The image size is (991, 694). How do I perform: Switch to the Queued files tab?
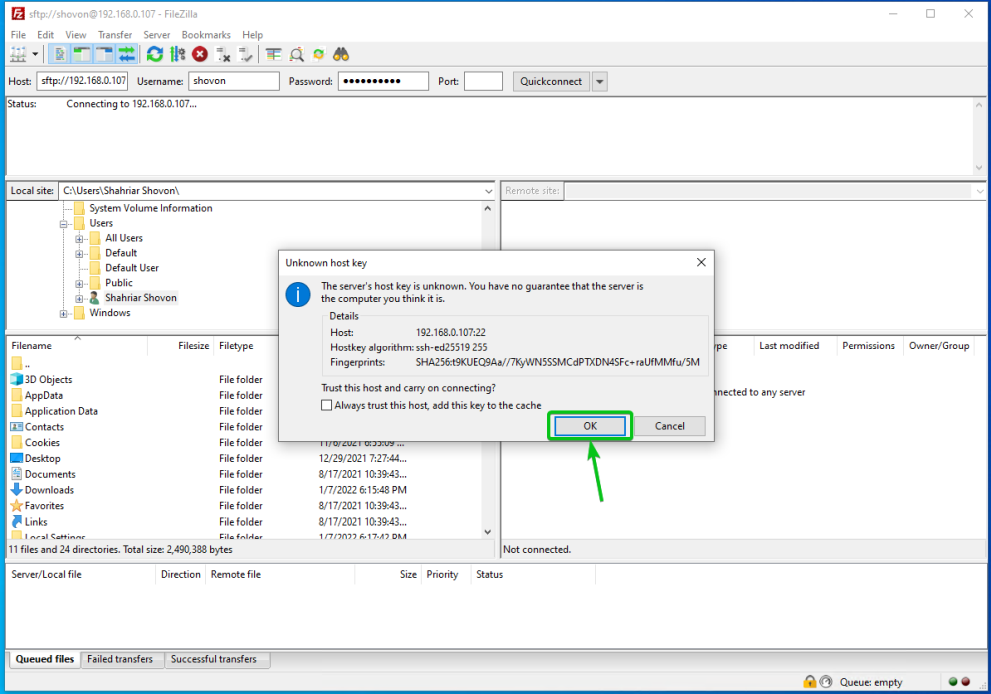point(44,659)
